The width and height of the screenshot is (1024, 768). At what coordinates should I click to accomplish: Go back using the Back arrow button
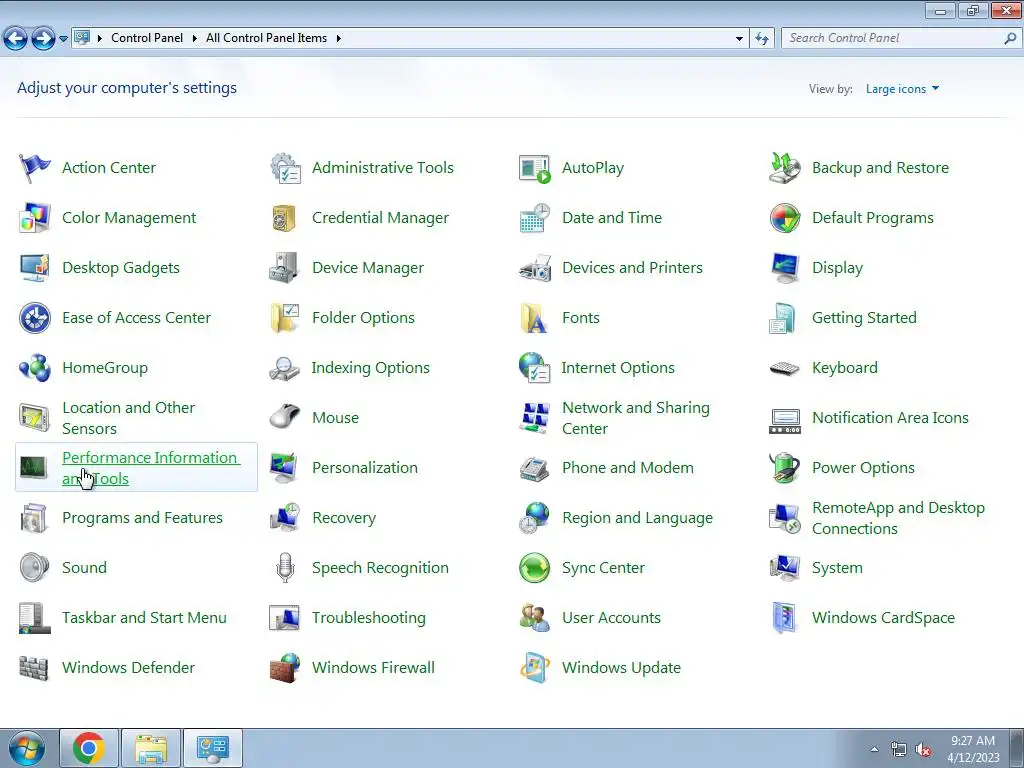click(16, 39)
